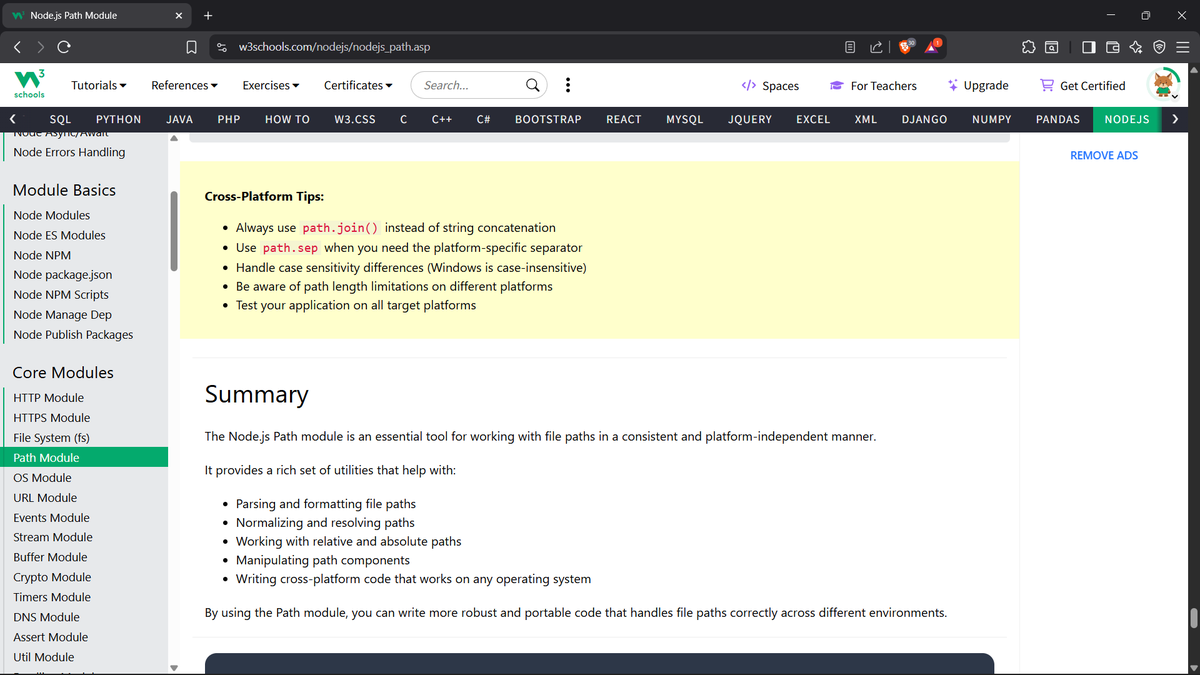Select DJANGO in topic bar
Image resolution: width=1200 pixels, height=675 pixels.
click(924, 119)
